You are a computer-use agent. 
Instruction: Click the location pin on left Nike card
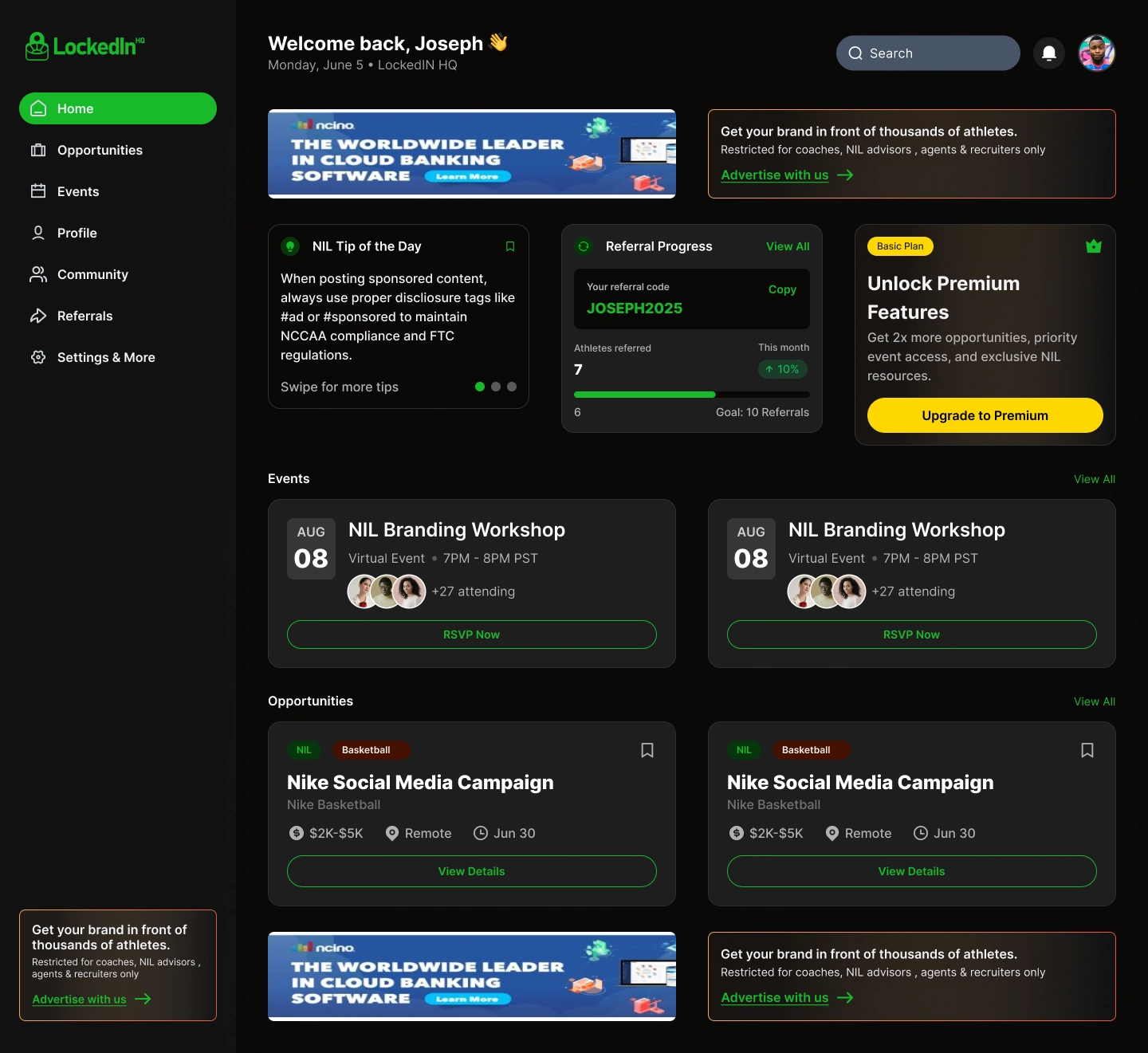(x=392, y=833)
